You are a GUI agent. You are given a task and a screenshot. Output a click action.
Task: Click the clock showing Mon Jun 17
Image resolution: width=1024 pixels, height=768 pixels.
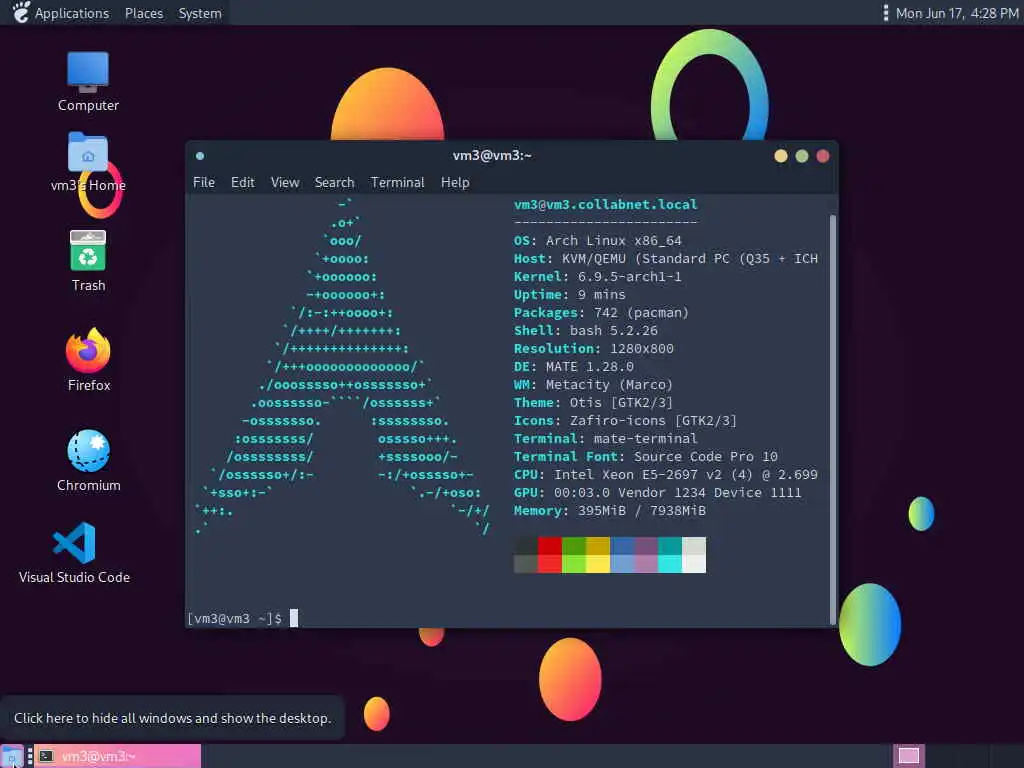957,13
